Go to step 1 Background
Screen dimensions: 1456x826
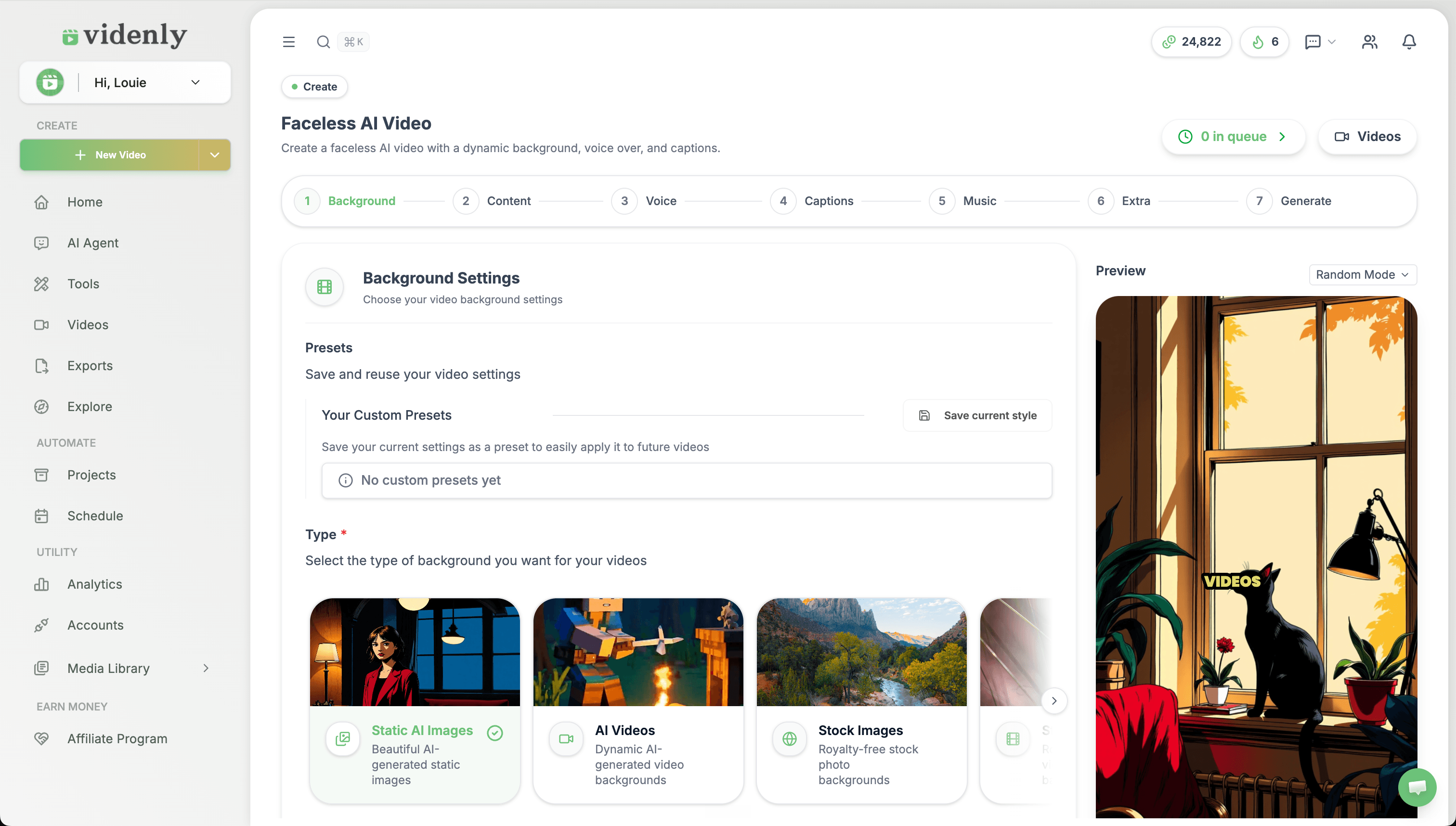coord(345,201)
